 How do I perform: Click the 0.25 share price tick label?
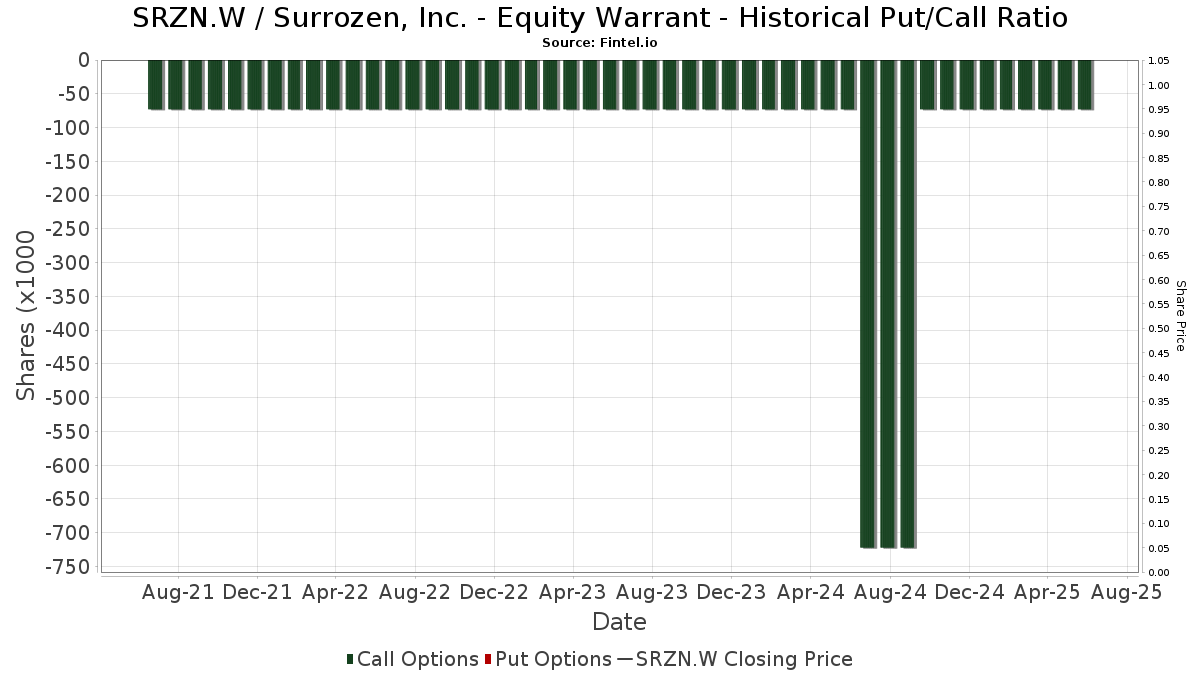[1158, 451]
